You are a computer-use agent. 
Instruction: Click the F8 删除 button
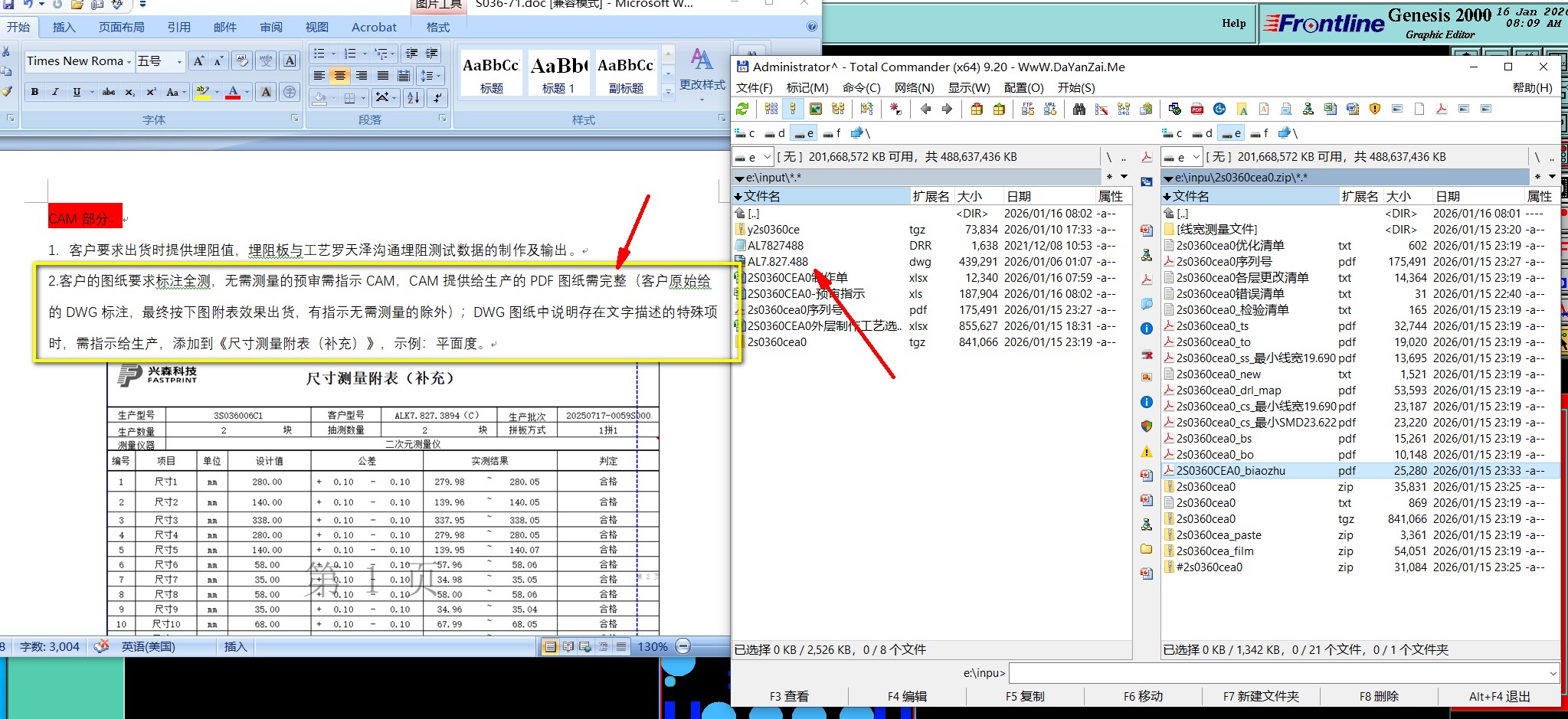coord(1379,696)
